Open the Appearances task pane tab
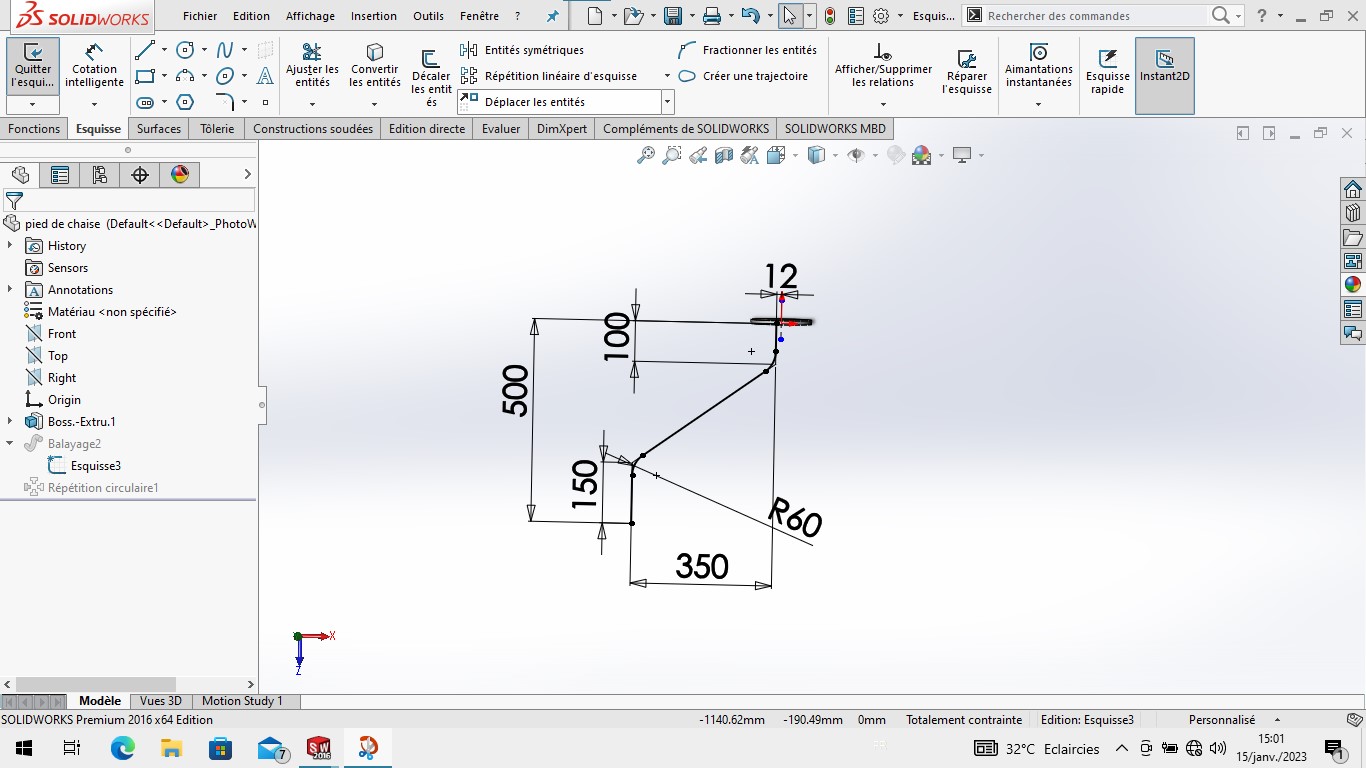Screen dimensions: 1366x768 [x=1353, y=285]
